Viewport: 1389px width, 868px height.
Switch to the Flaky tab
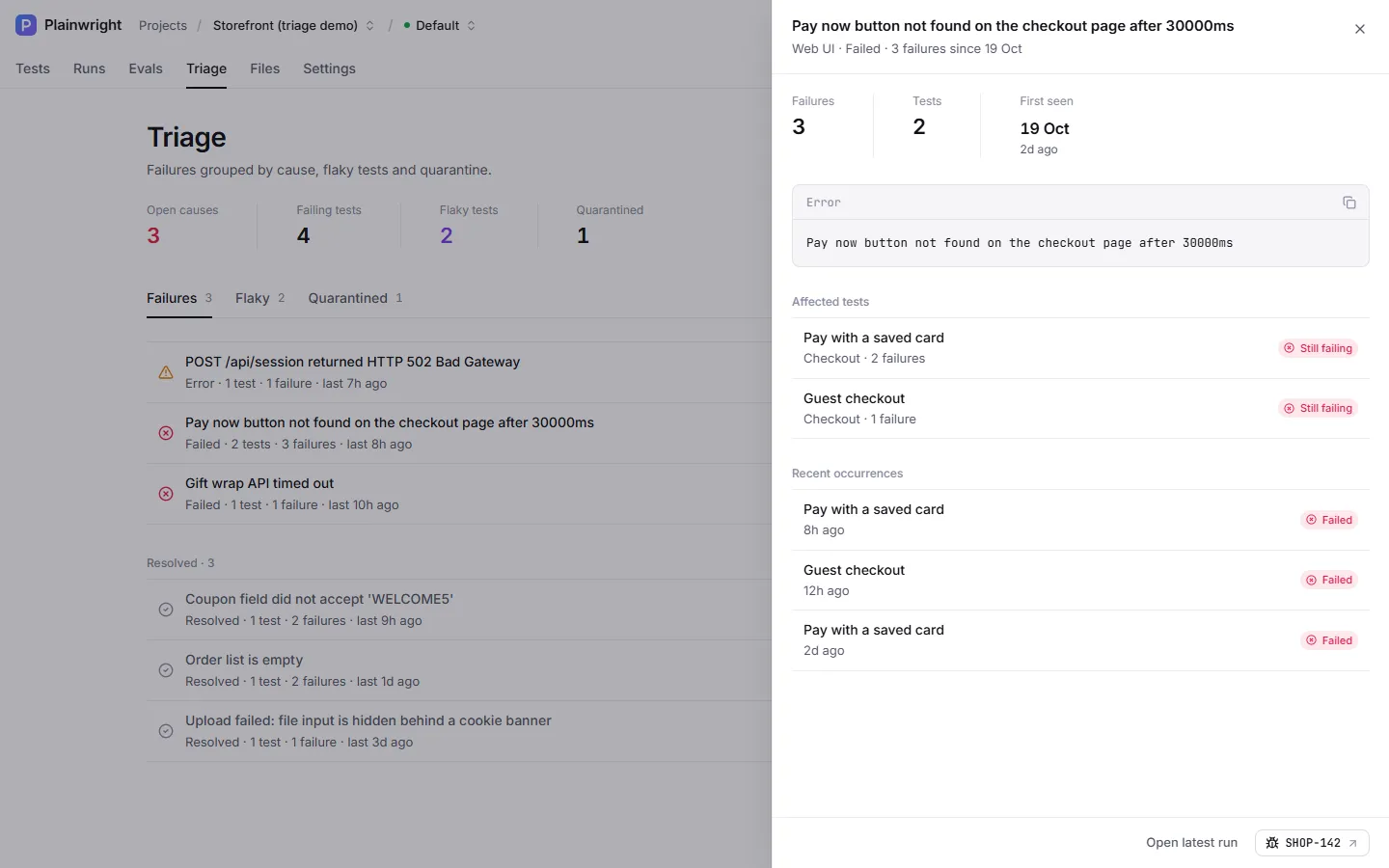pos(260,298)
